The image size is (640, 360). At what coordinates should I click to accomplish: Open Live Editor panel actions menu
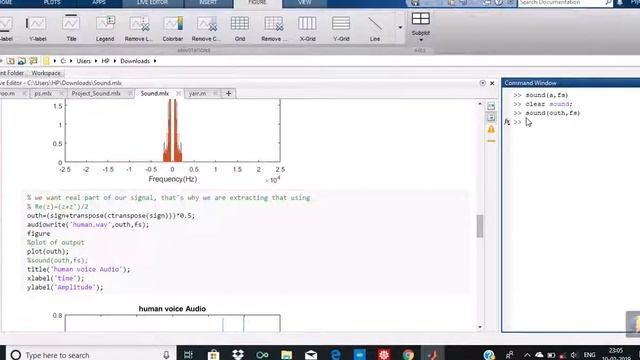(482, 83)
